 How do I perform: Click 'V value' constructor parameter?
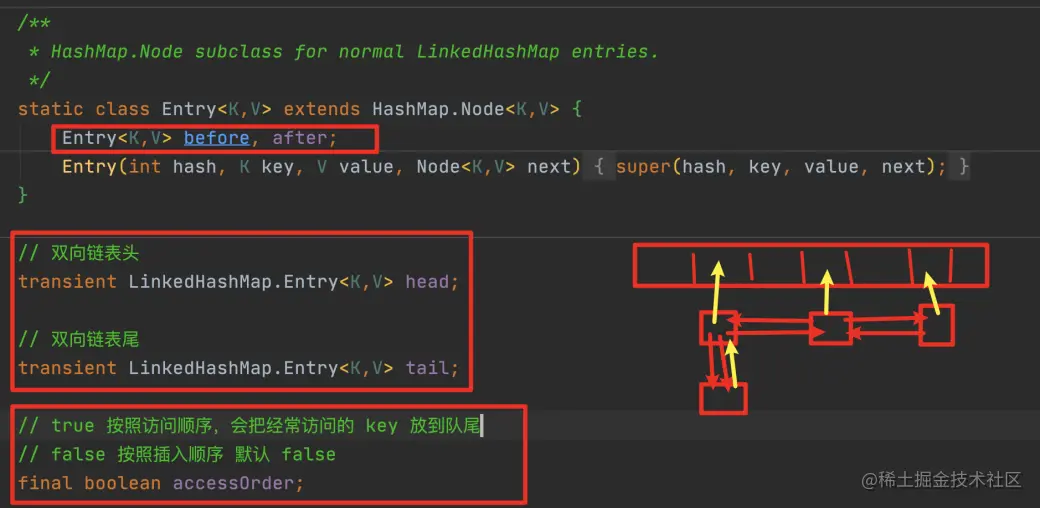point(355,166)
